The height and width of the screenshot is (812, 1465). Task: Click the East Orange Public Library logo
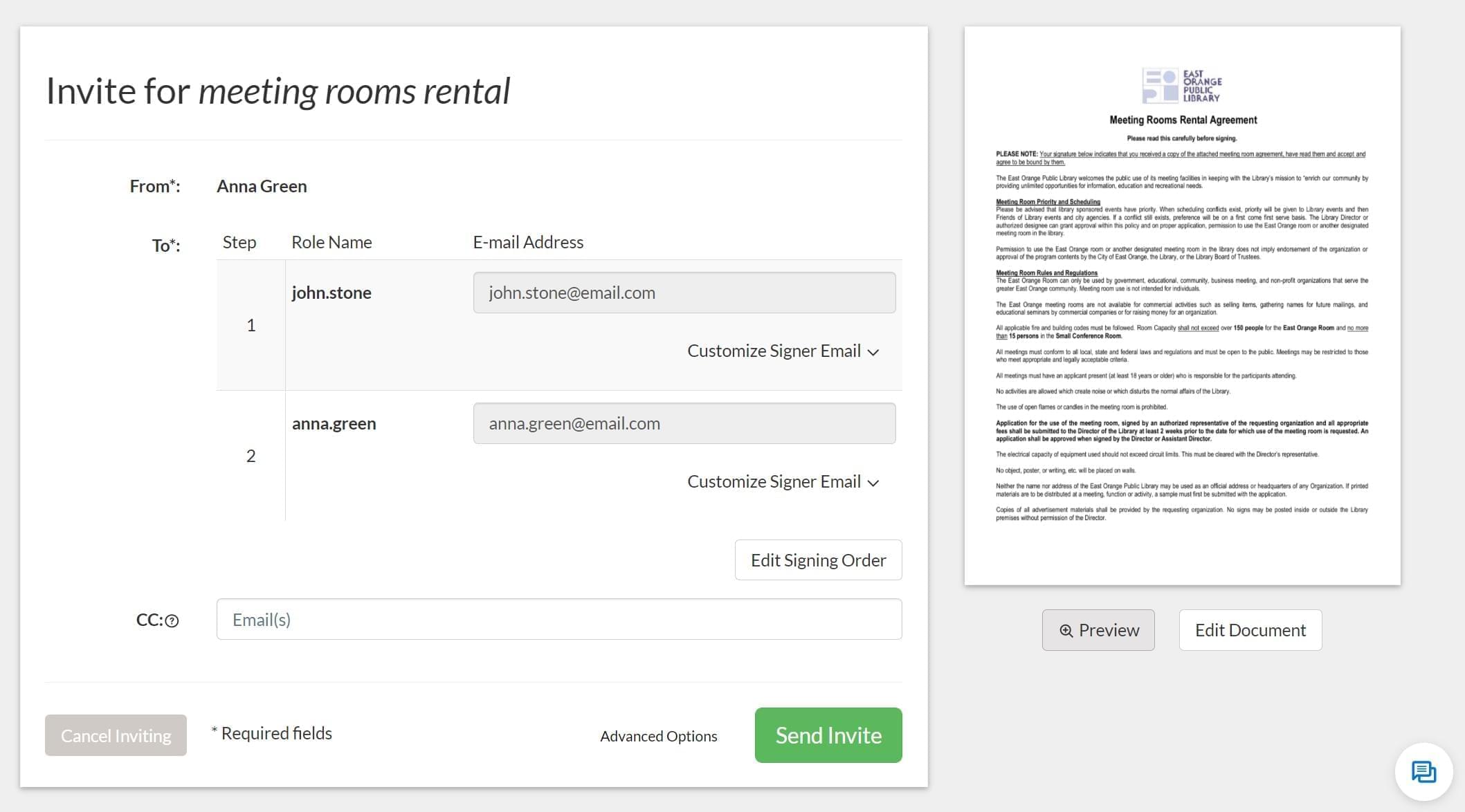coord(1181,86)
